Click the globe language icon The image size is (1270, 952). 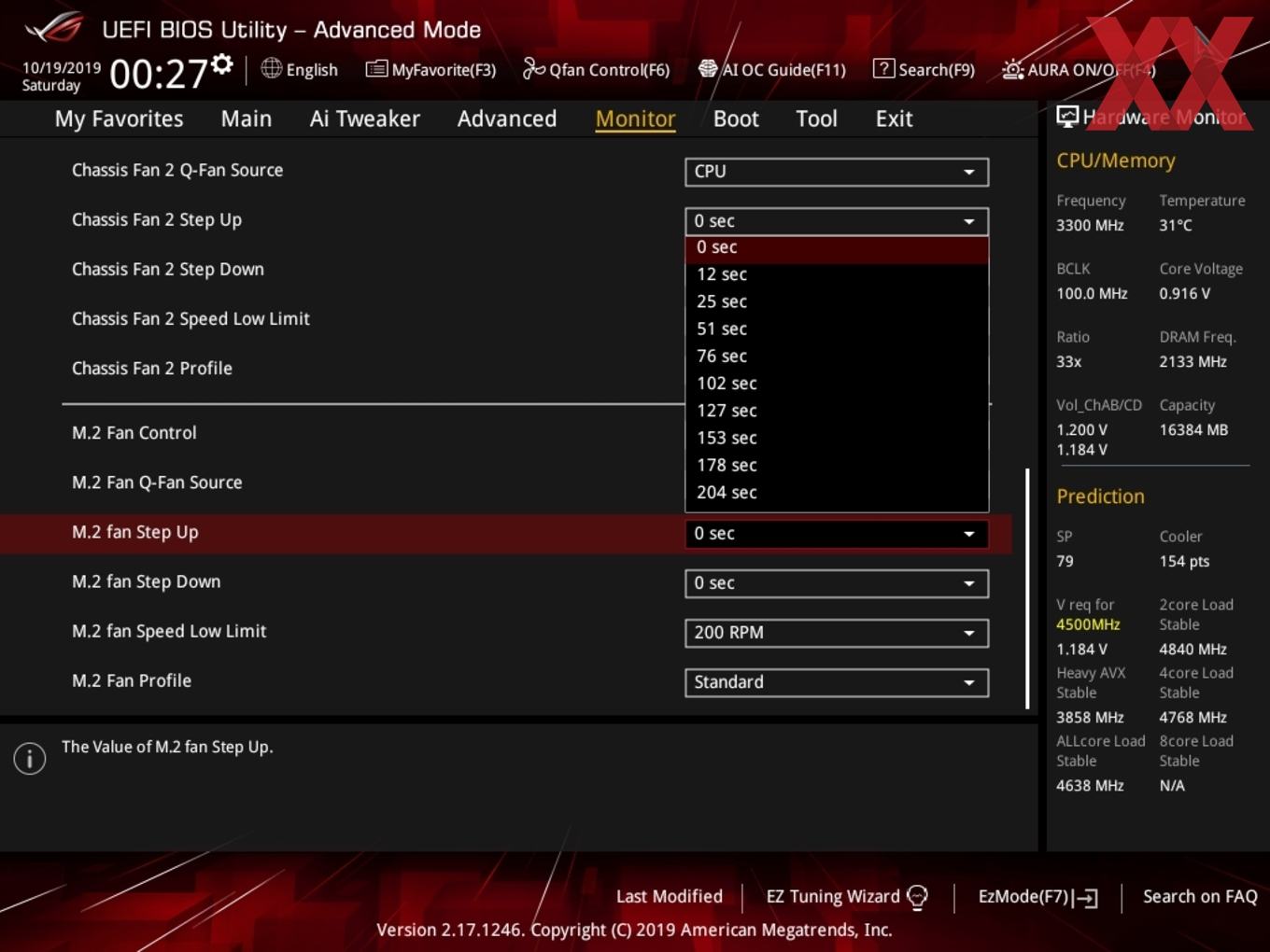tap(271, 68)
